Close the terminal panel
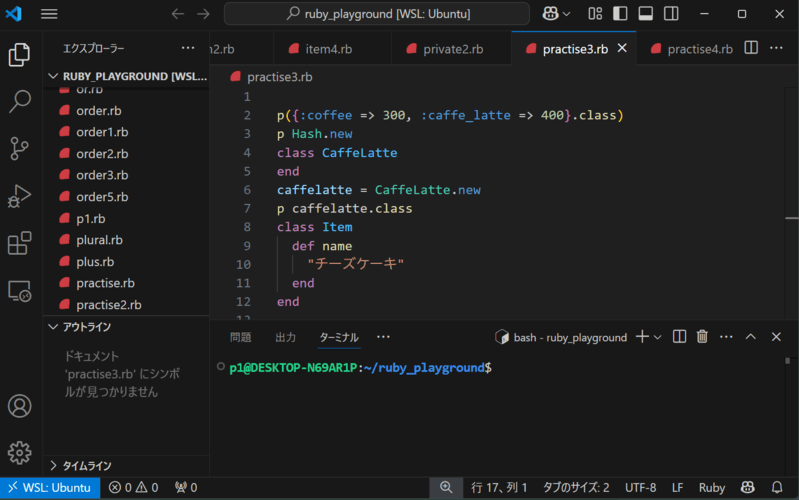Screen dimensions: 799x500 776,336
